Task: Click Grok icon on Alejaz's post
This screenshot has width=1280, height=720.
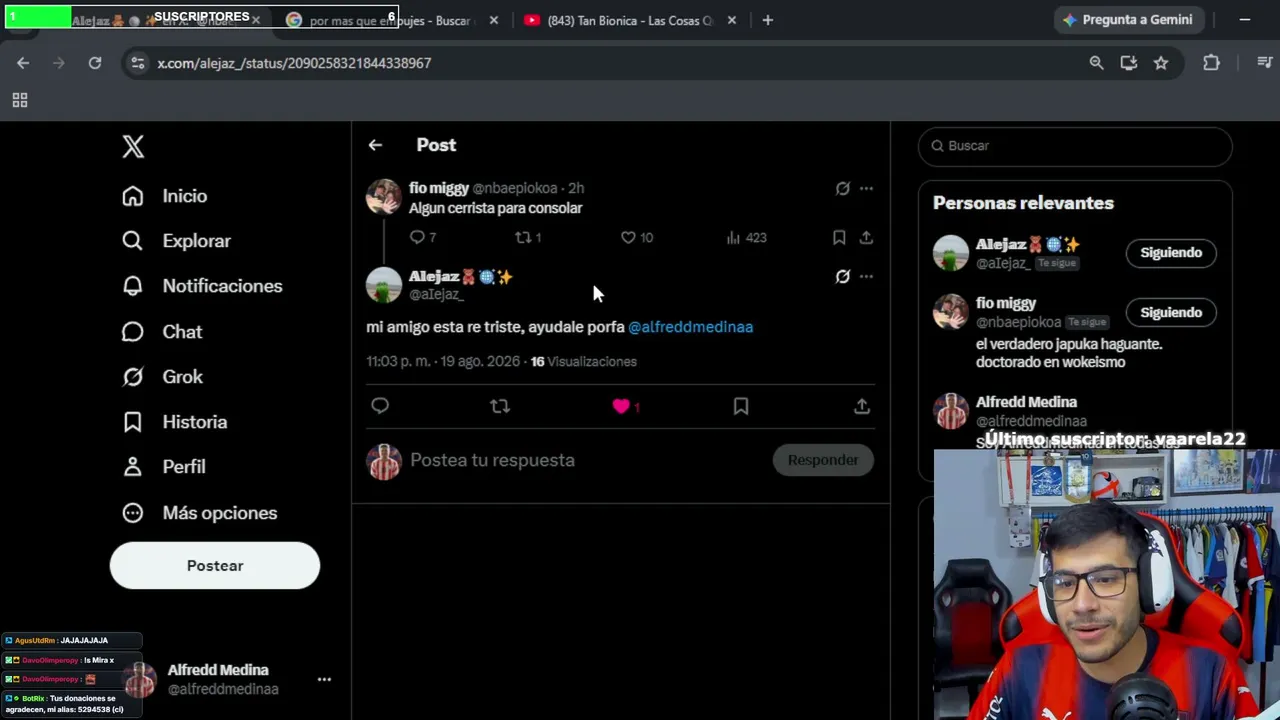Action: (843, 277)
